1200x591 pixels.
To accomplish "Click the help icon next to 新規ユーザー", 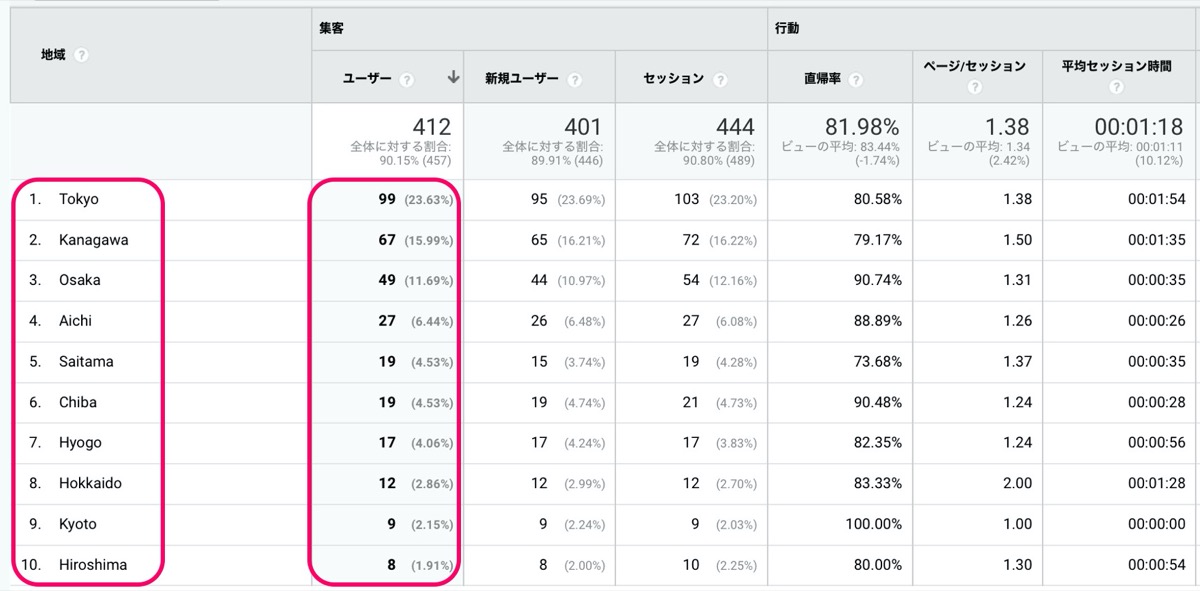I will click(x=574, y=79).
